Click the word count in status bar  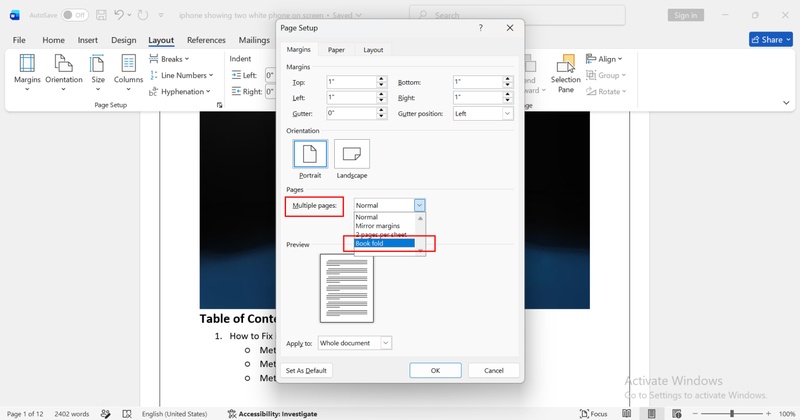[x=71, y=414]
